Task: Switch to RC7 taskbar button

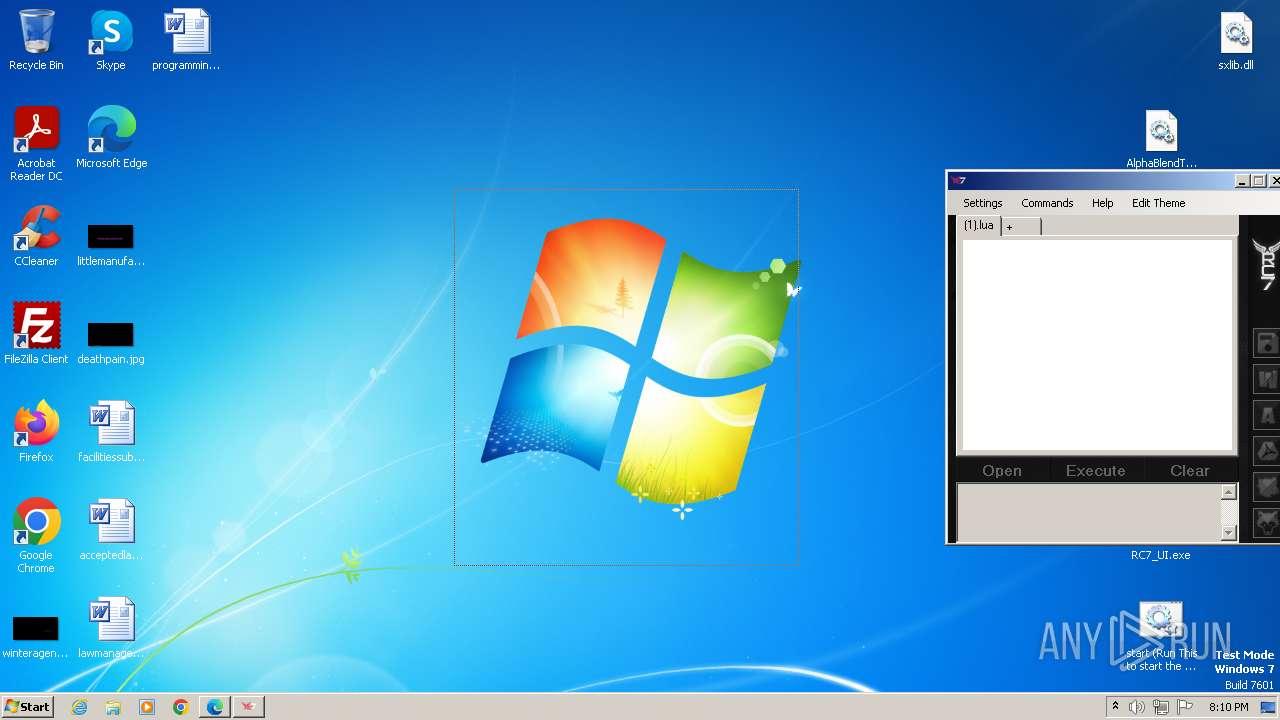Action: click(248, 707)
